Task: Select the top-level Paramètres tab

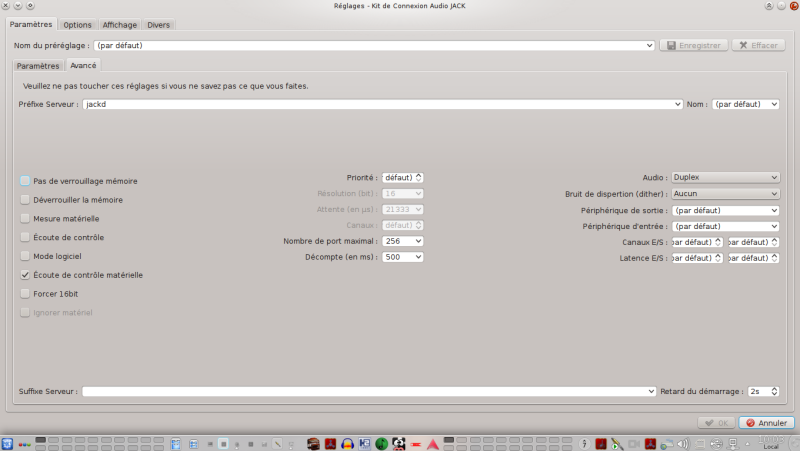Action: (31, 24)
